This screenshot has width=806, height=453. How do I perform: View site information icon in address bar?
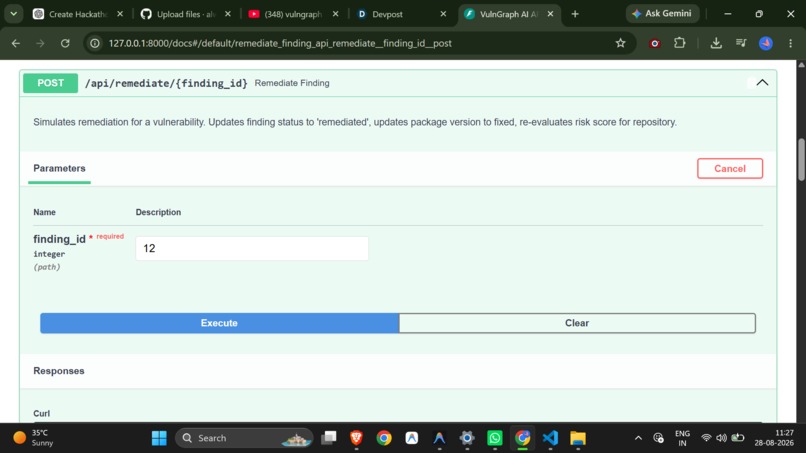click(x=95, y=43)
